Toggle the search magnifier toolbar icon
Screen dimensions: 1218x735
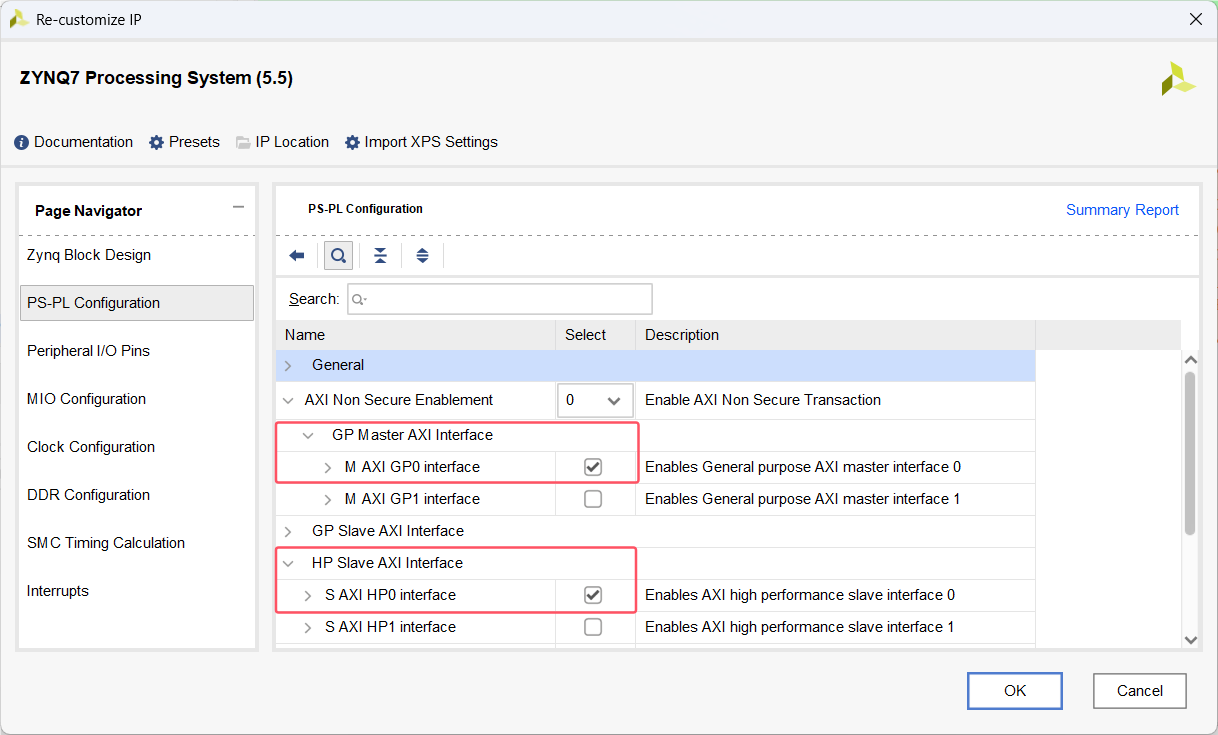(338, 256)
